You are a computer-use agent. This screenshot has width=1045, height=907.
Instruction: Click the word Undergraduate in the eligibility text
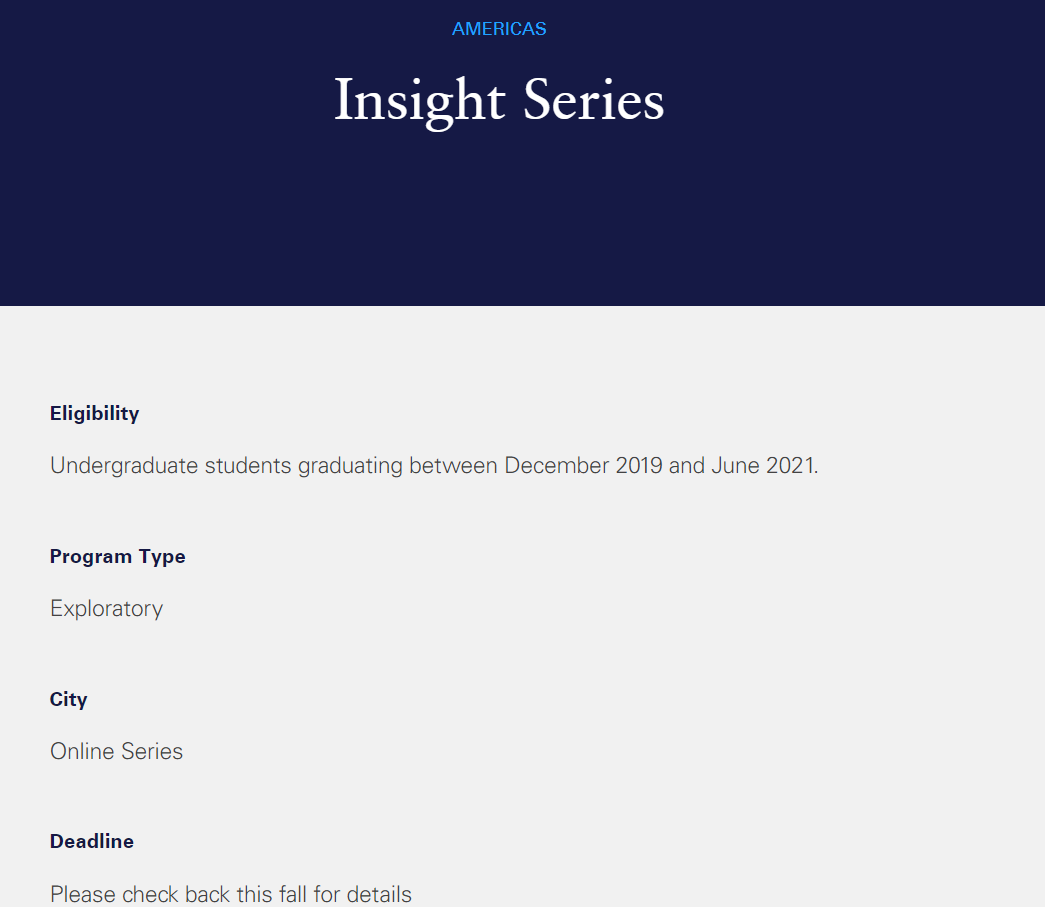124,466
